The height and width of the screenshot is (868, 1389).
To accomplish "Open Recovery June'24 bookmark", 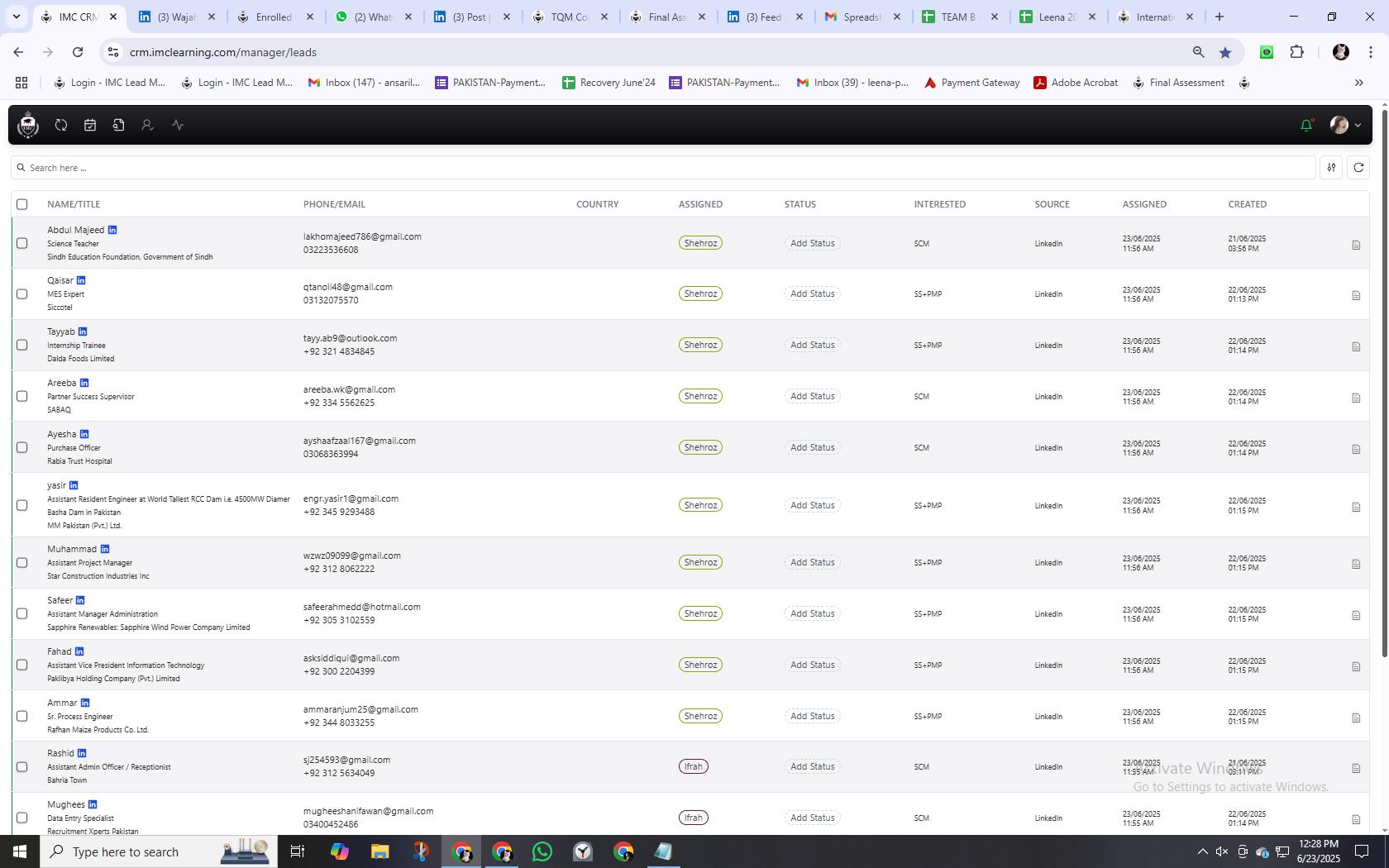I will click(609, 83).
